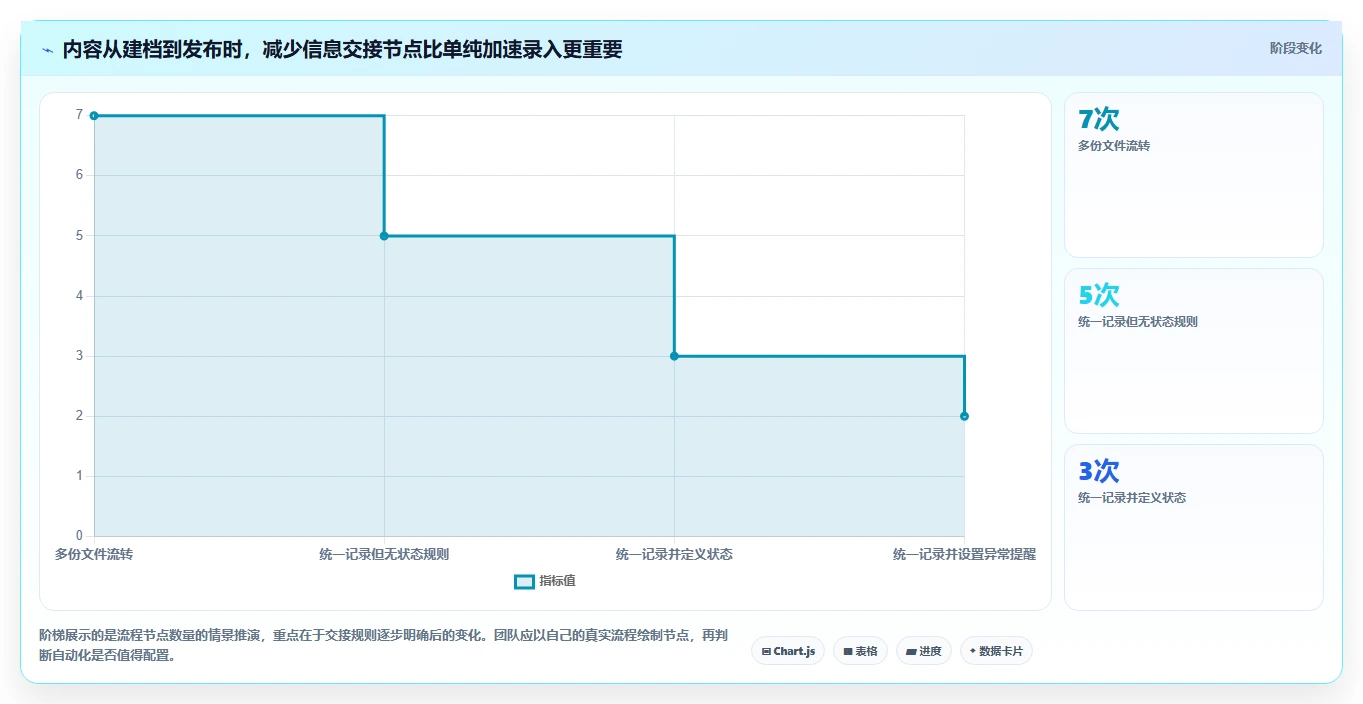The height and width of the screenshot is (704, 1363).
Task: Click the y-axis tick label 7
Action: point(79,115)
